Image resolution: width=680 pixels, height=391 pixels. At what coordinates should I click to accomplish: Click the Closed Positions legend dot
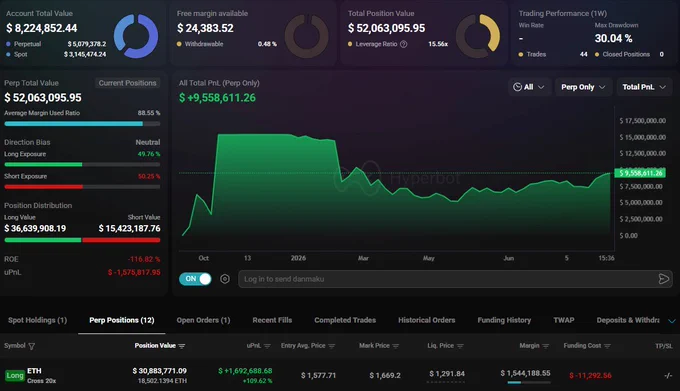597,55
